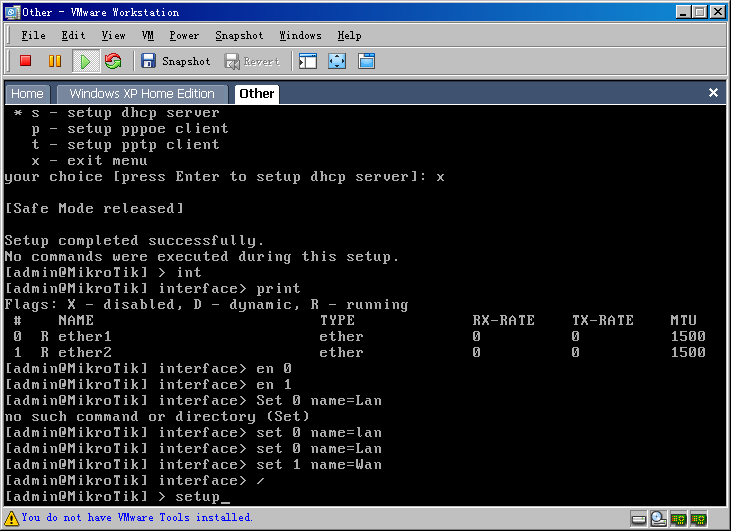Click the 'setup pppoe client' menu line
731x531 pixels.
130,129
